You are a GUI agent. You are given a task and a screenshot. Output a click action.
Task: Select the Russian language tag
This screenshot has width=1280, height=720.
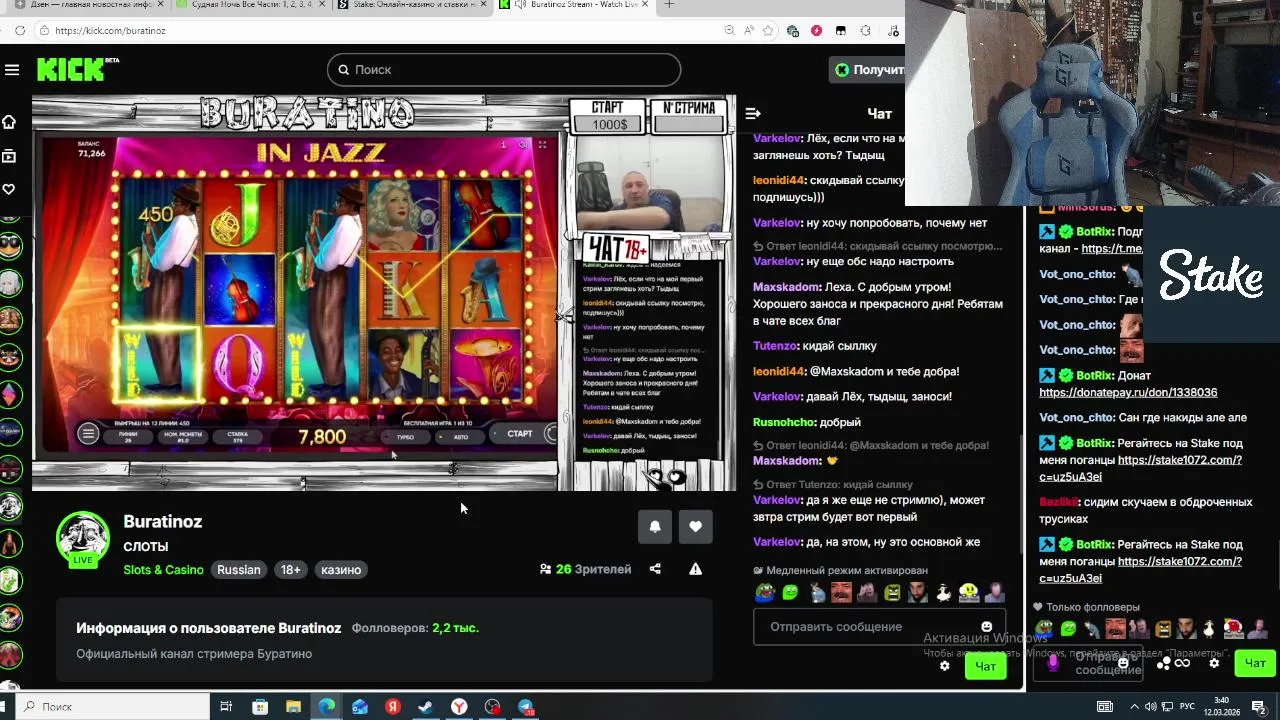click(x=239, y=570)
